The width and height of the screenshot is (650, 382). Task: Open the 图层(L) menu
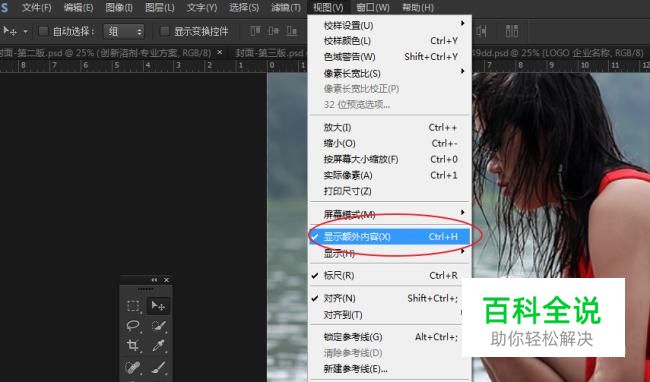point(160,7)
